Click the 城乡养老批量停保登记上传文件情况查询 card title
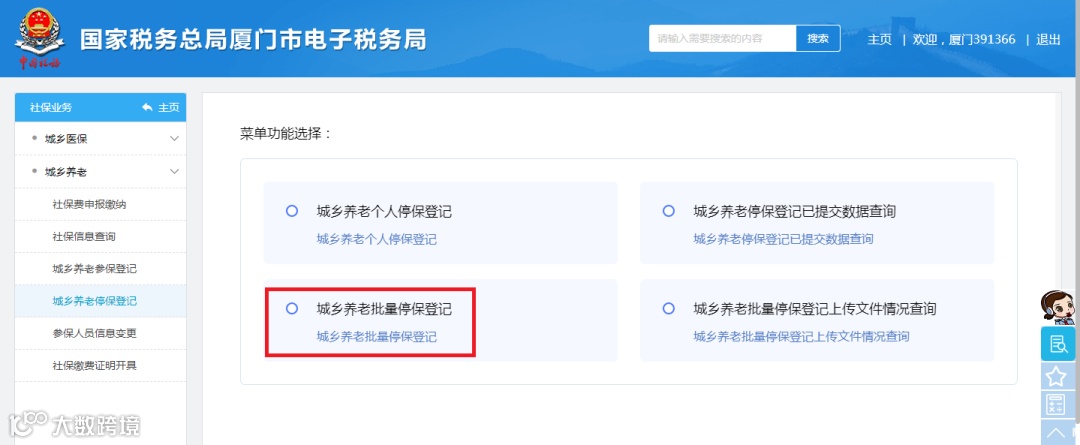 pos(815,309)
